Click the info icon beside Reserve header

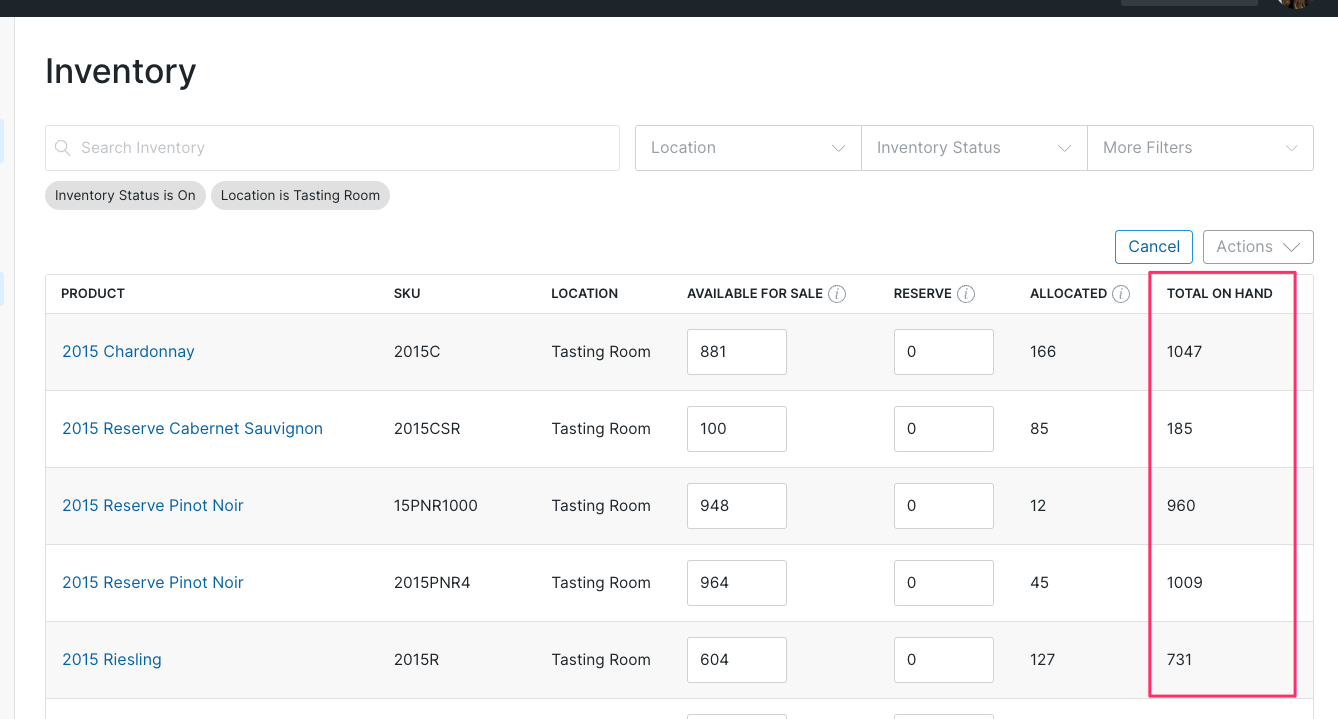coord(965,293)
